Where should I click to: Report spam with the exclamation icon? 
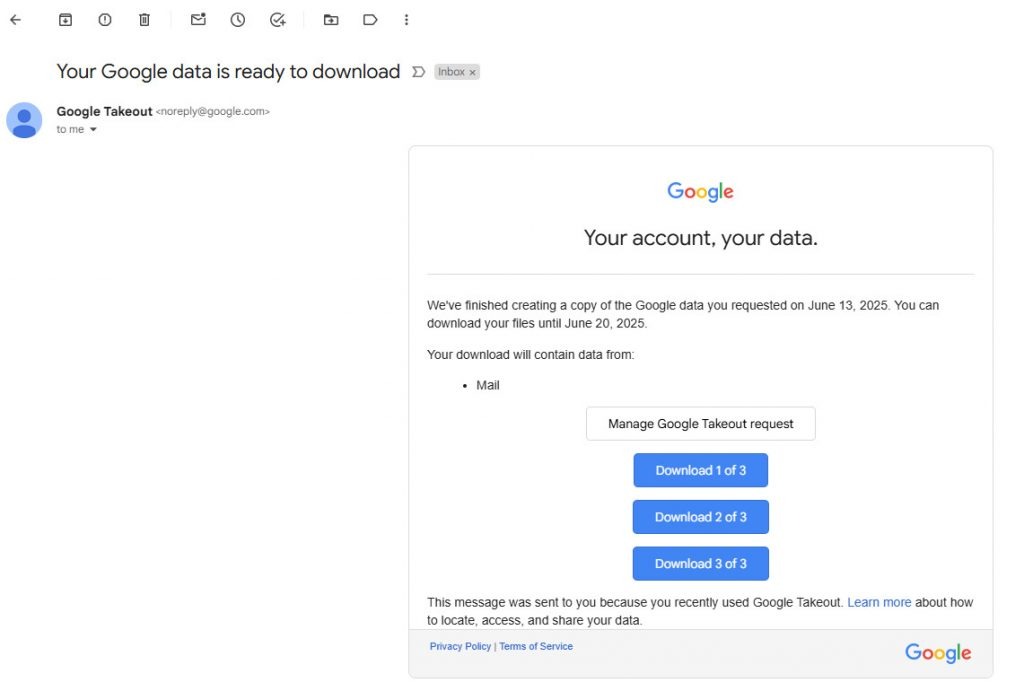point(104,20)
